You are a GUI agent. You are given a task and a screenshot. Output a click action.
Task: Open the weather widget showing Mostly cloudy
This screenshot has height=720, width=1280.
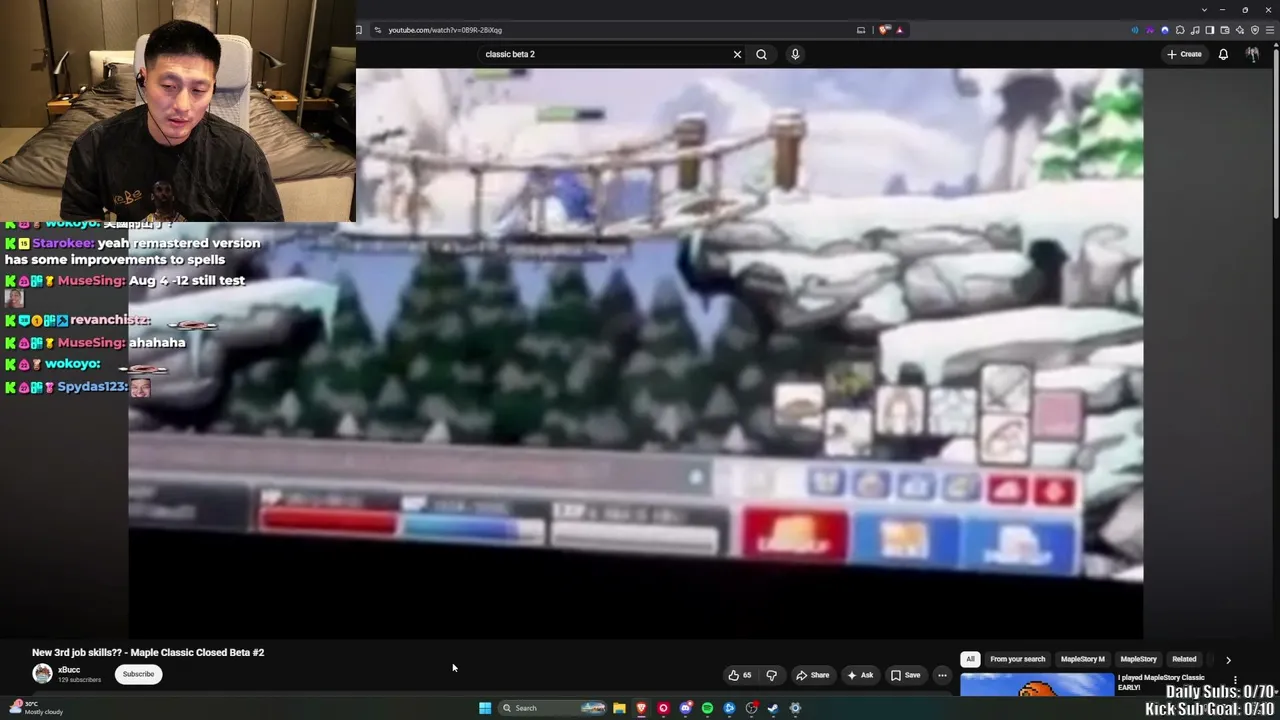[x=35, y=708]
